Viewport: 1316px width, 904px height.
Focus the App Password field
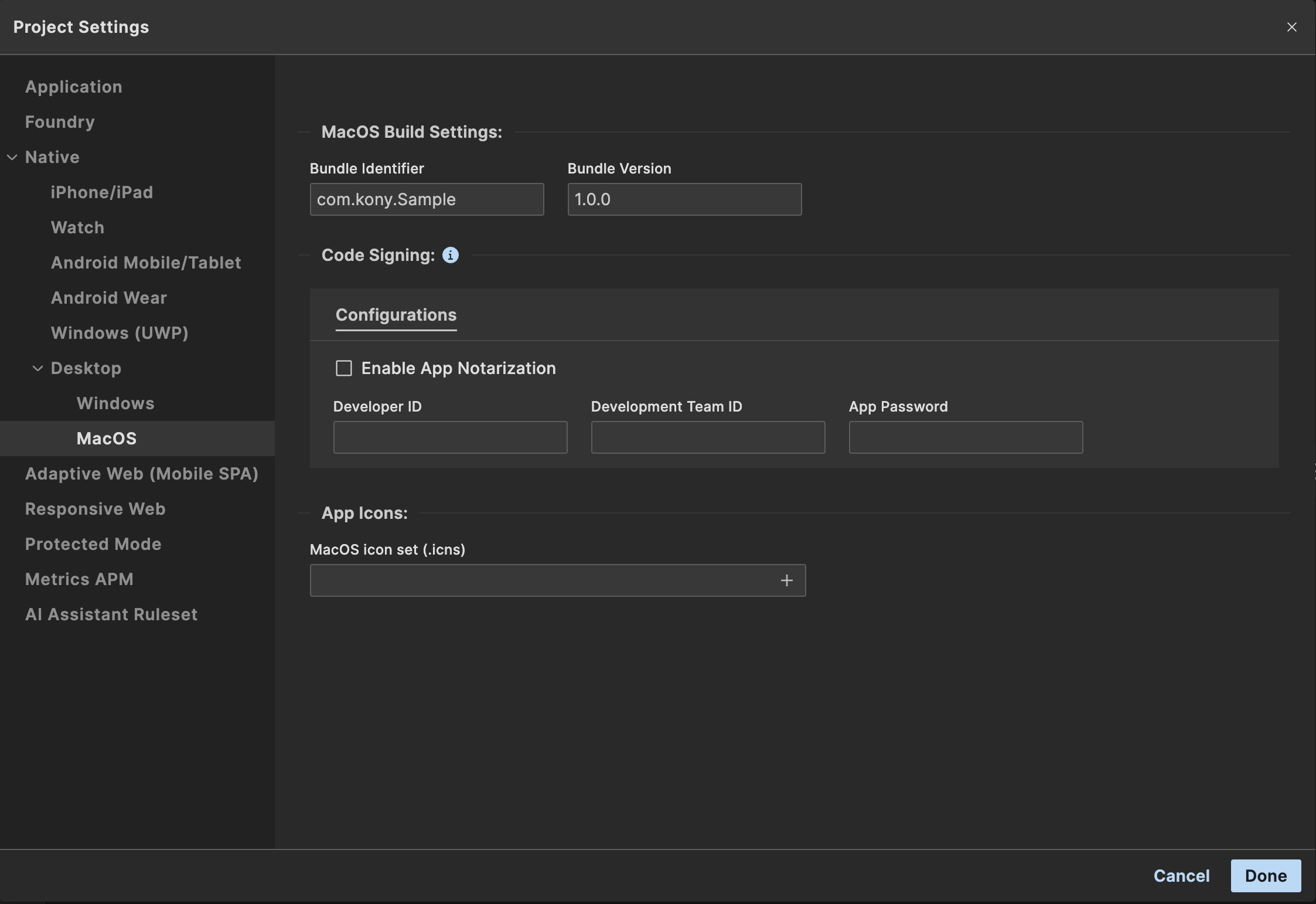(x=966, y=437)
